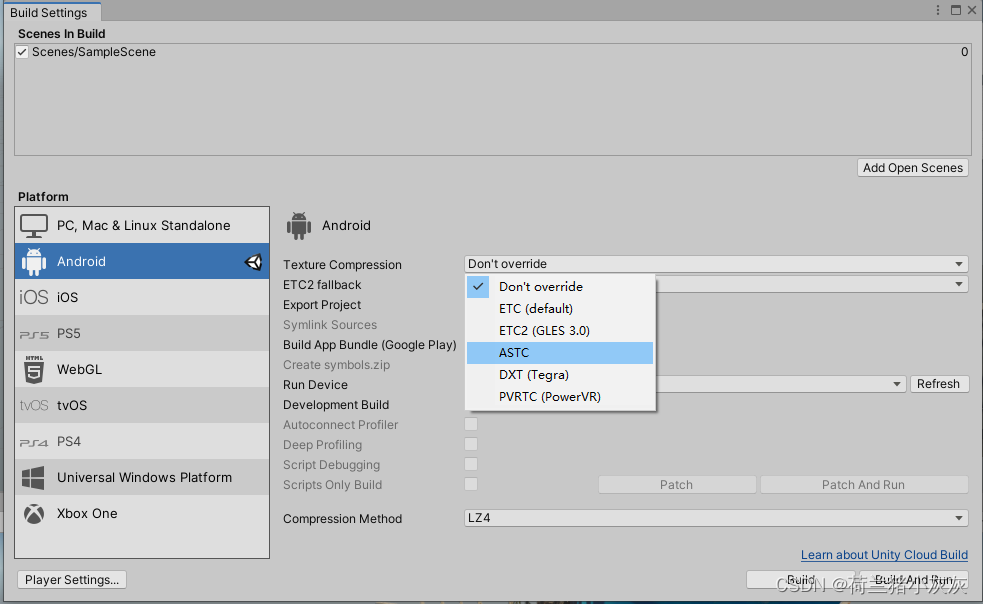Select the tvOS platform row
This screenshot has width=983, height=604.
pos(142,406)
